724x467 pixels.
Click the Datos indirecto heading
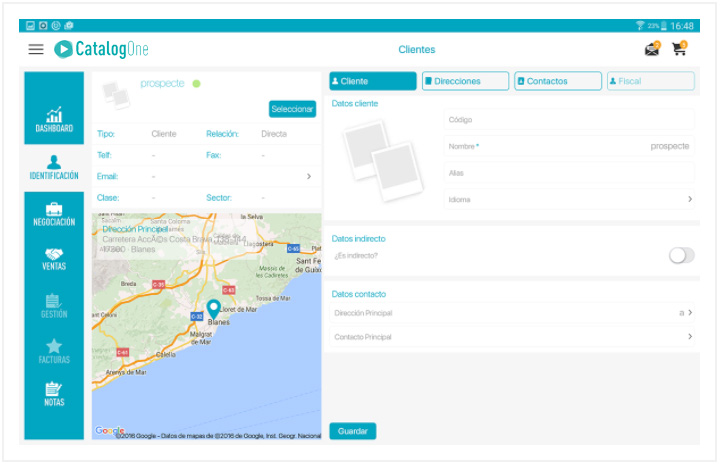(358, 239)
